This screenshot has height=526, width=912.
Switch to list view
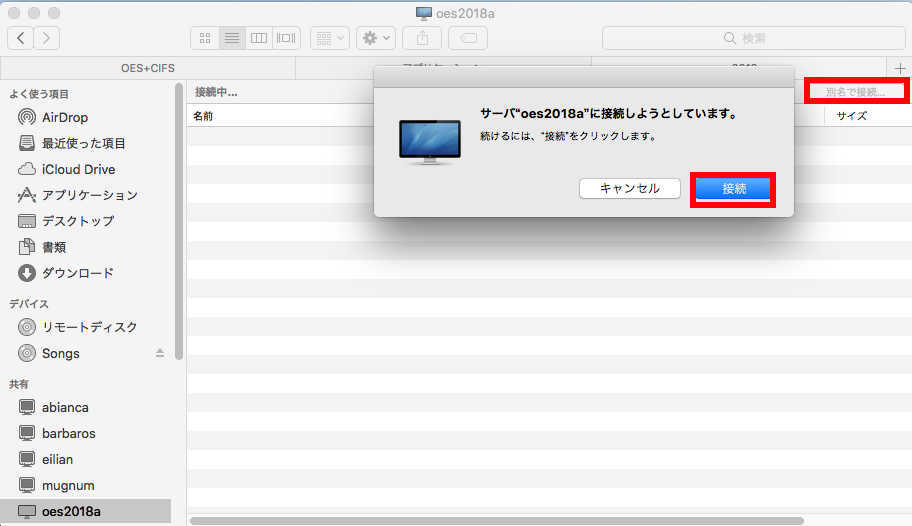click(231, 38)
